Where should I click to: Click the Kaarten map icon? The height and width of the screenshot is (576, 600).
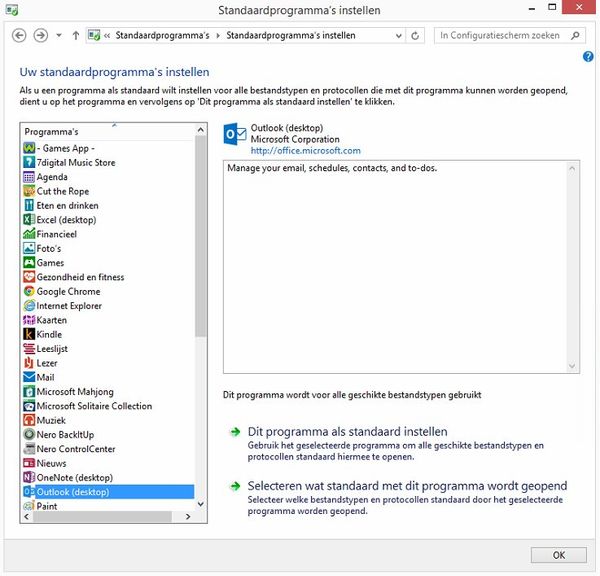(x=29, y=320)
